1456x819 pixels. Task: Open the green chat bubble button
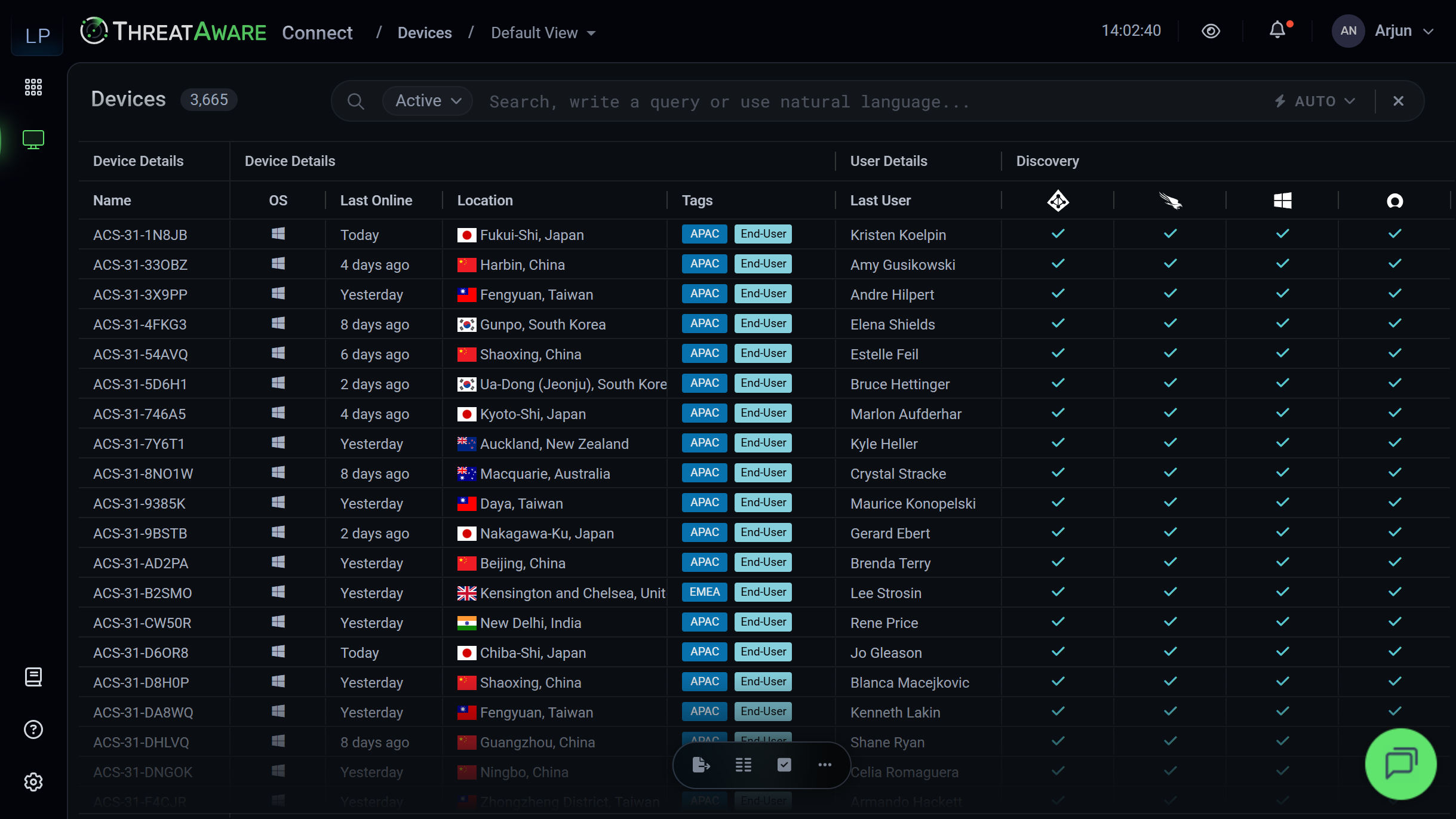tap(1400, 763)
